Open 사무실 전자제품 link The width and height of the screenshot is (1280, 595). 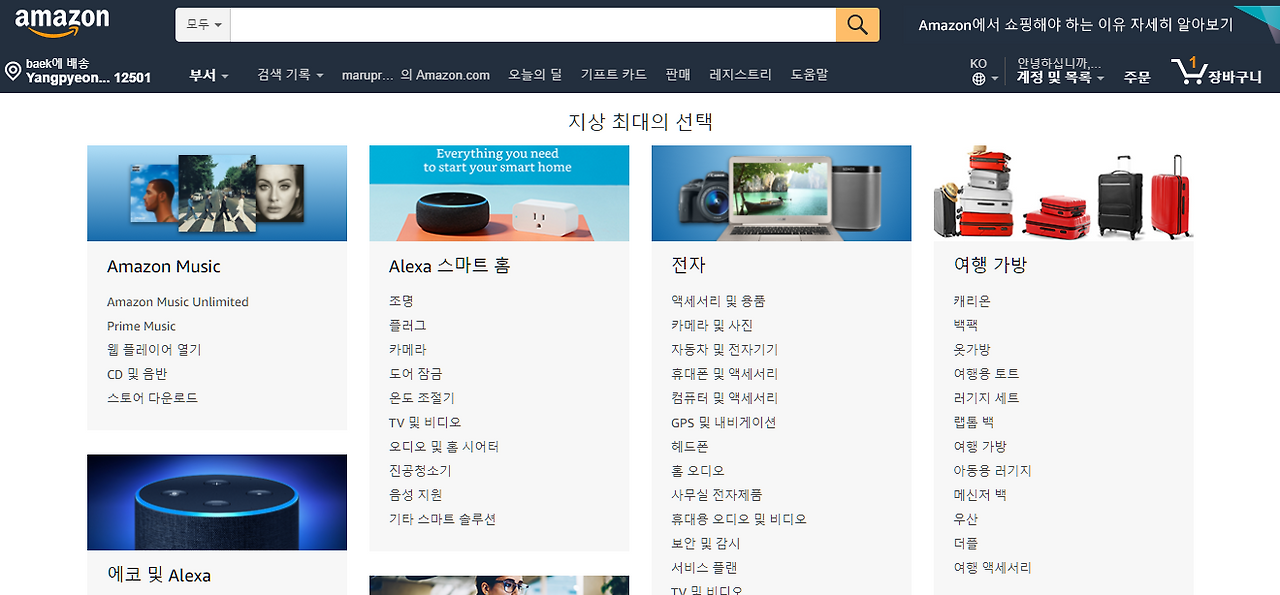717,495
